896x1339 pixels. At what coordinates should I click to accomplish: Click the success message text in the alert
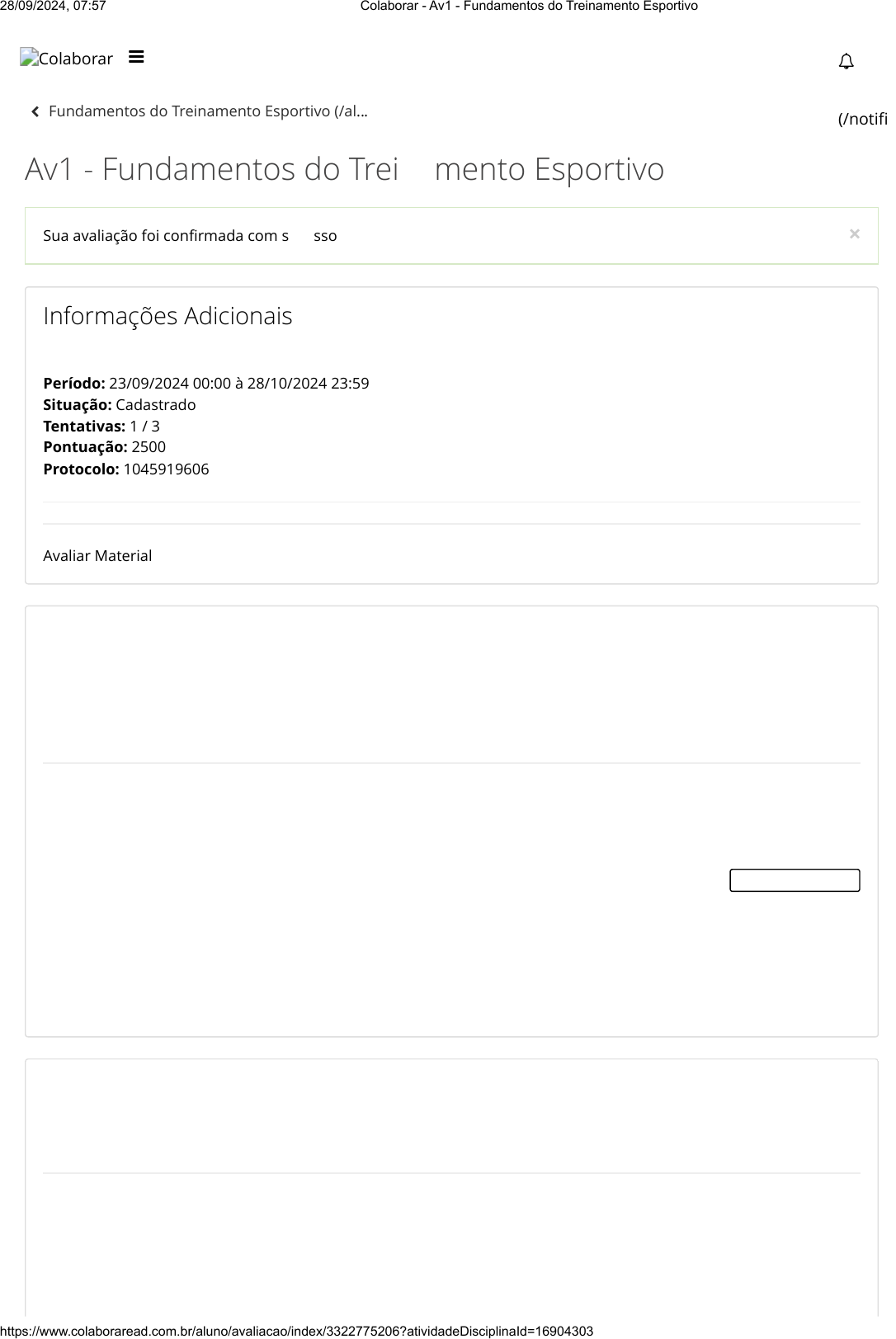tap(190, 236)
